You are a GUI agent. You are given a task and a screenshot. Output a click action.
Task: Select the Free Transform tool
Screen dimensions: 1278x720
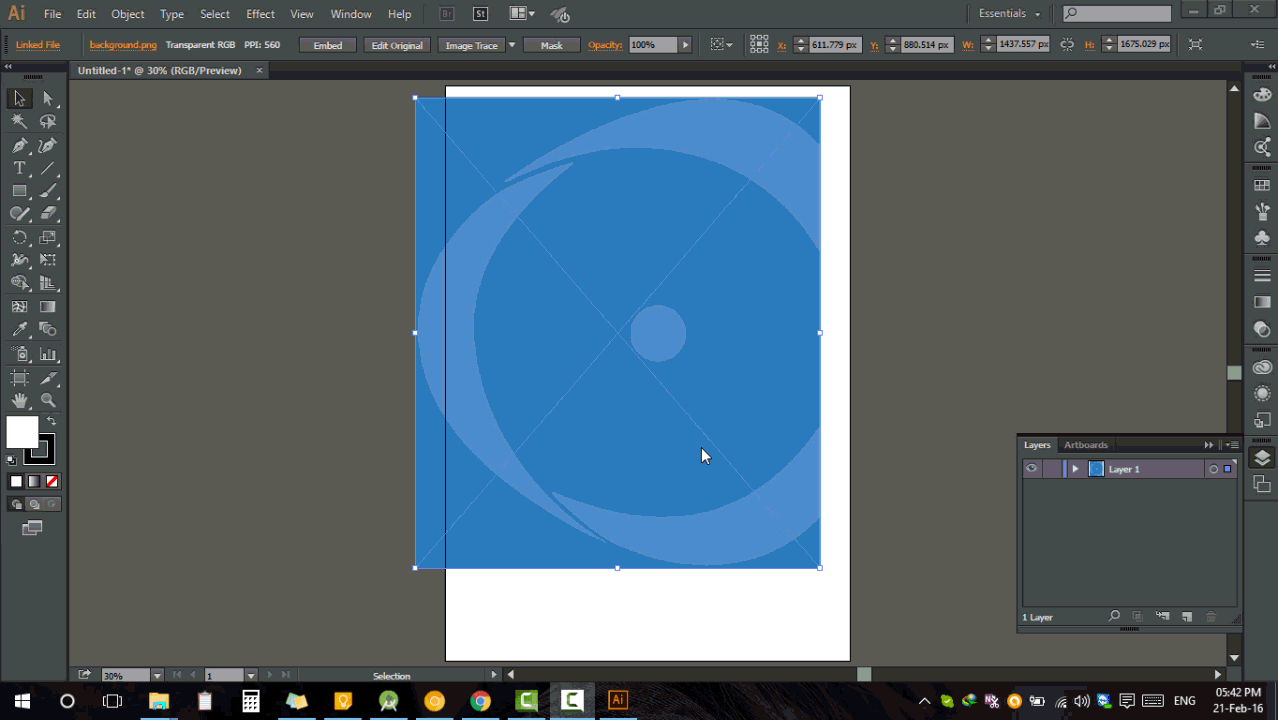(48, 260)
